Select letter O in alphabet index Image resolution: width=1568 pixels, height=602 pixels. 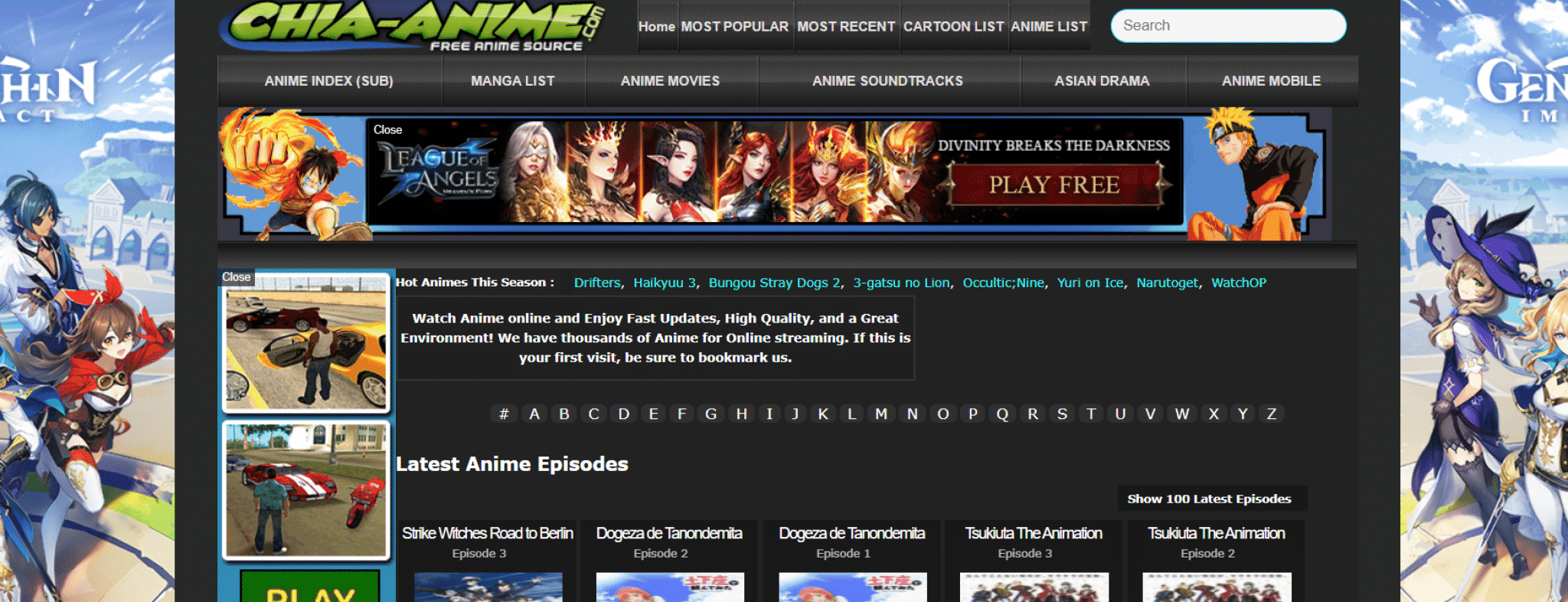943,414
